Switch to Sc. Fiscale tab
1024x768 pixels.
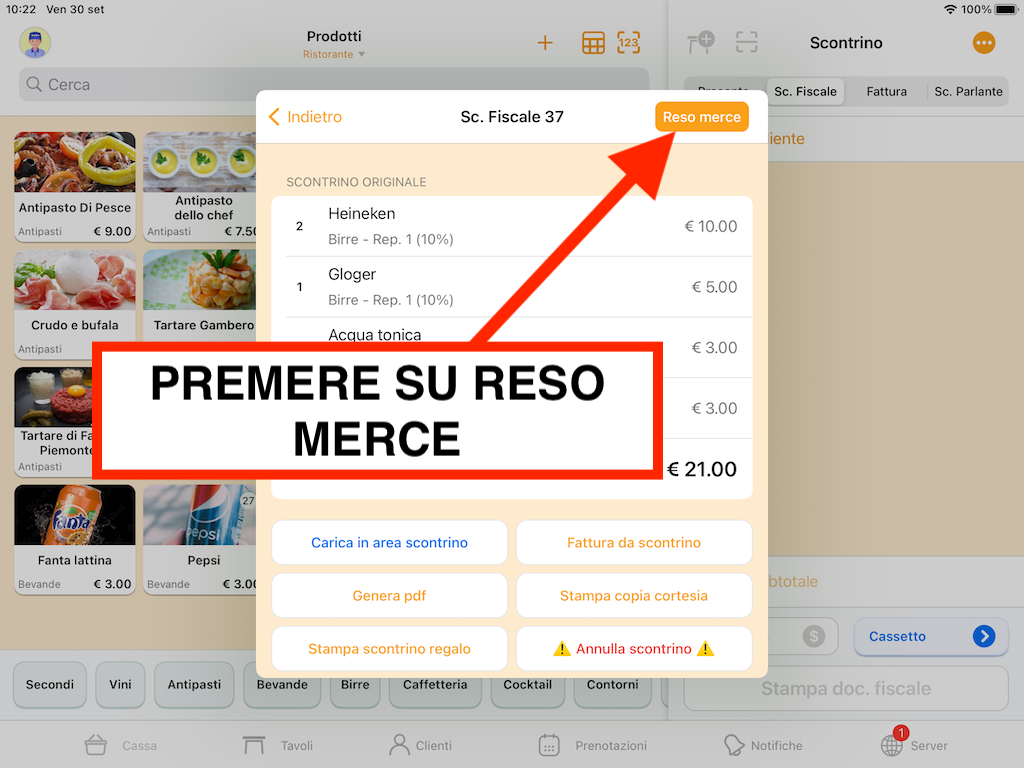(805, 91)
